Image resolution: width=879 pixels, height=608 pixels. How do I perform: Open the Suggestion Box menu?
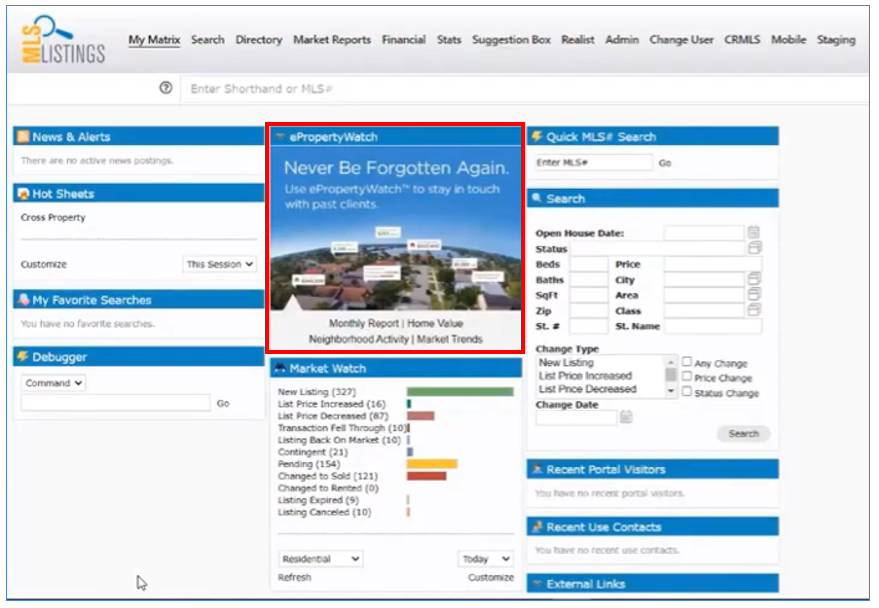(511, 40)
